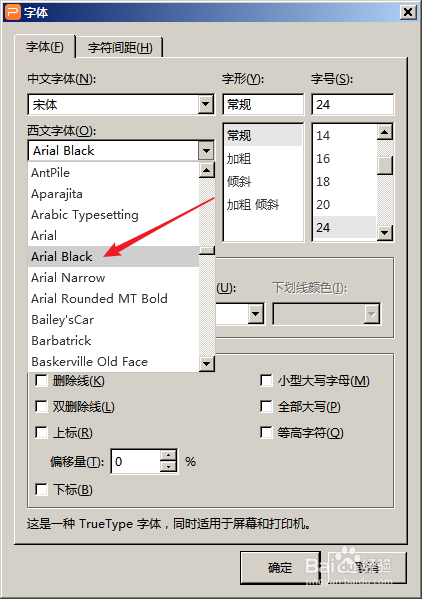Screen dimensions: 422x599
Task: Select Arial Rounded MT Bold font
Action: pos(113,298)
